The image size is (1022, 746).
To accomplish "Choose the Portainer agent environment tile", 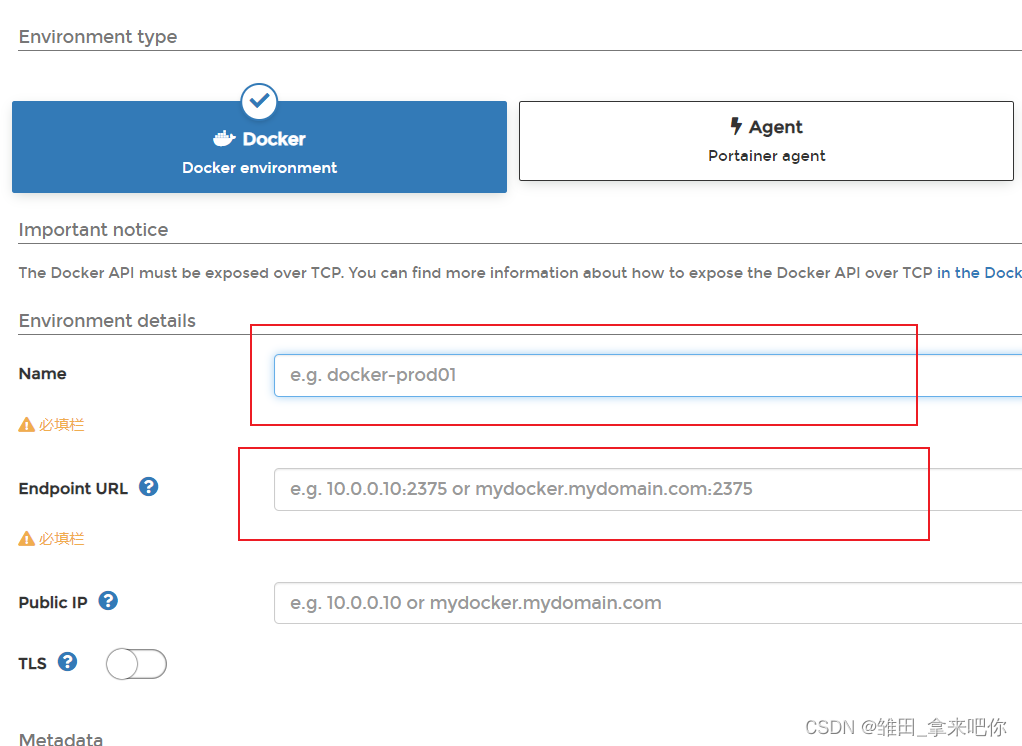I will [x=766, y=141].
